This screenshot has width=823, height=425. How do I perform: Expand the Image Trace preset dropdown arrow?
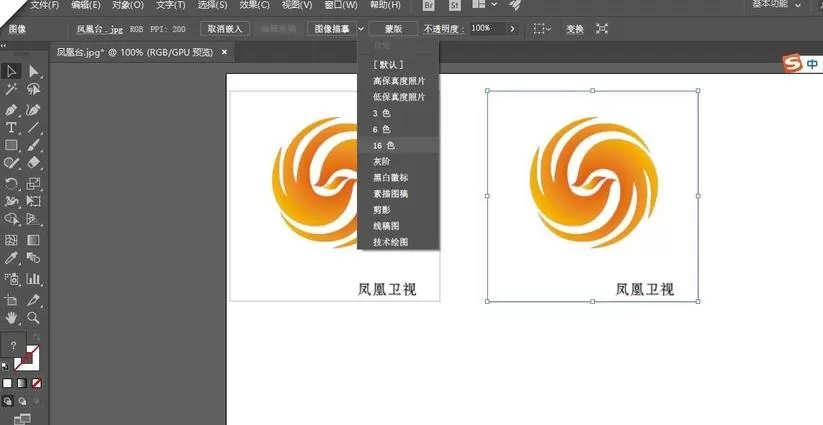[361, 29]
